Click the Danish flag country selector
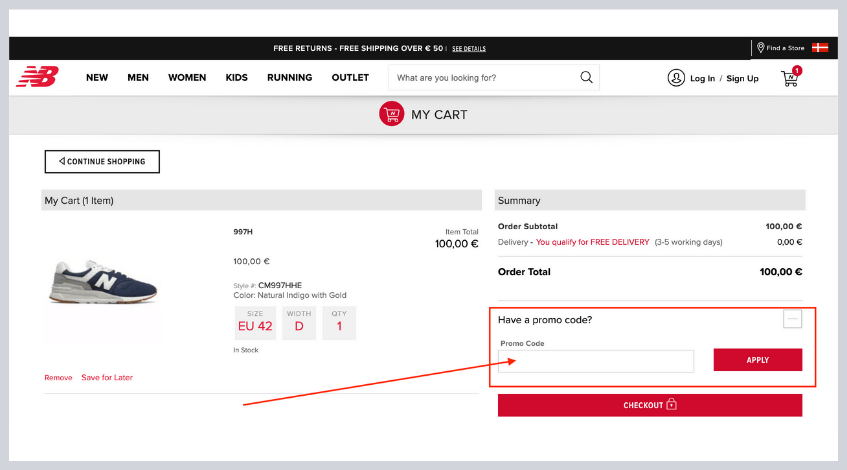Image resolution: width=847 pixels, height=470 pixels. [x=820, y=48]
